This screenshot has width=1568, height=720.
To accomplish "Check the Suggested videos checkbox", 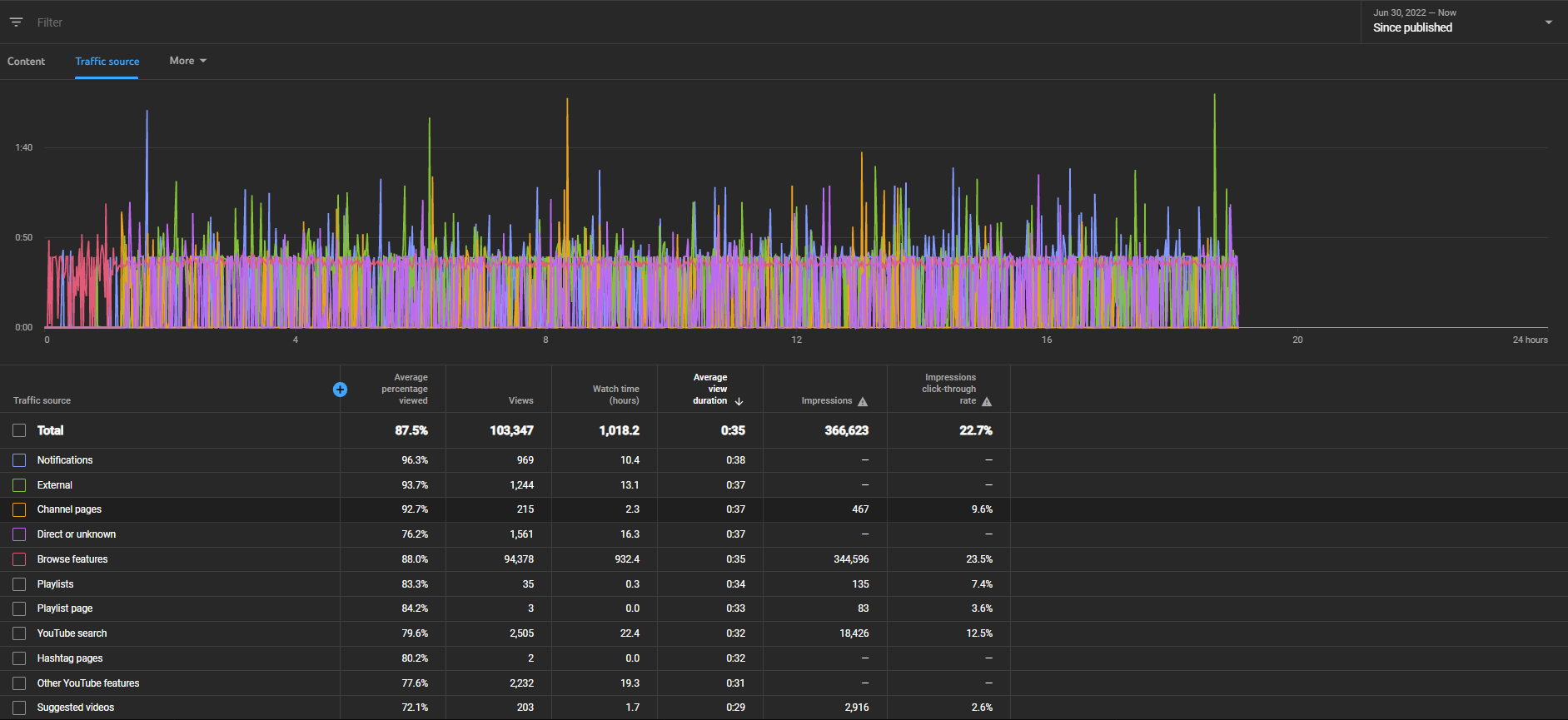I will 19,708.
